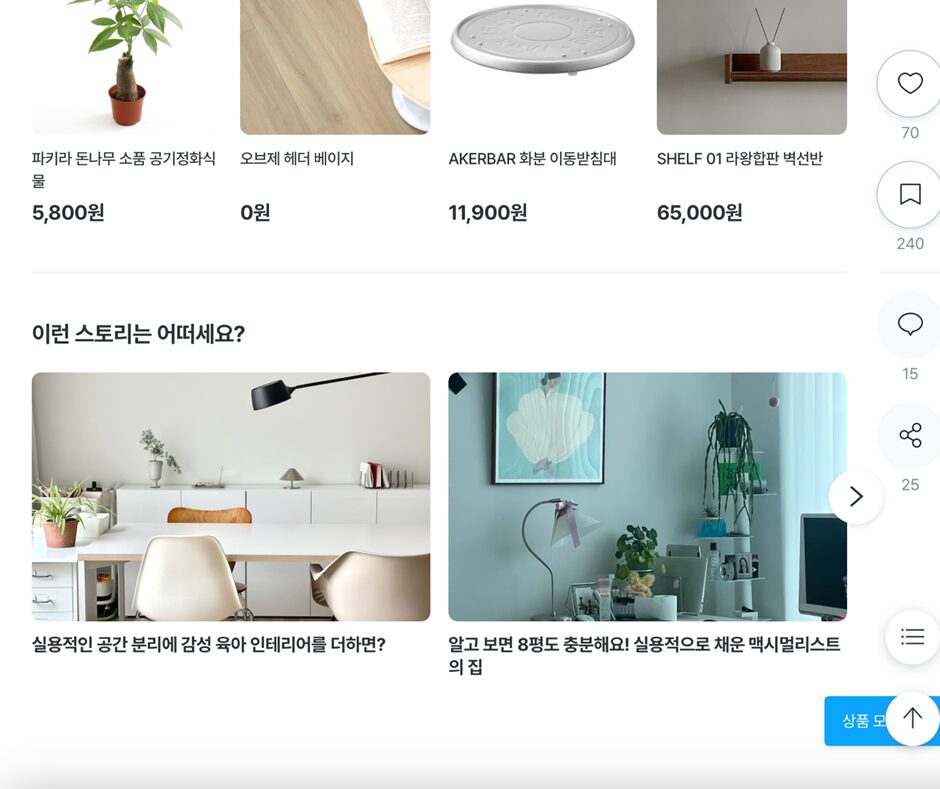Open the teal desk room story thumbnail

coord(647,496)
